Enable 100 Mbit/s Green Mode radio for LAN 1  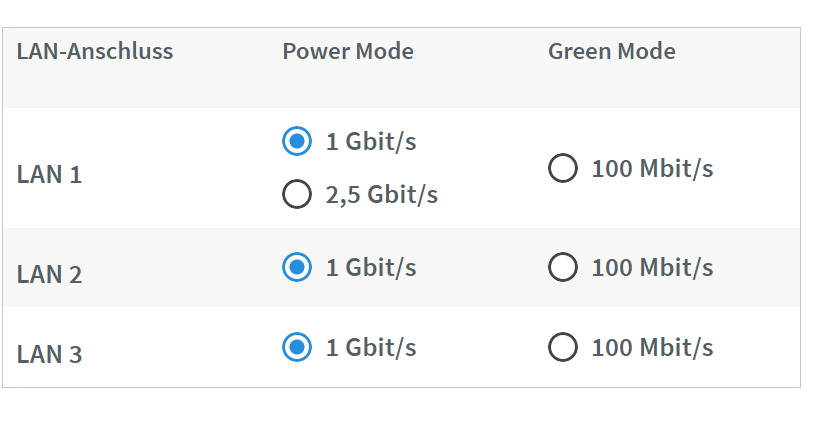(x=563, y=168)
